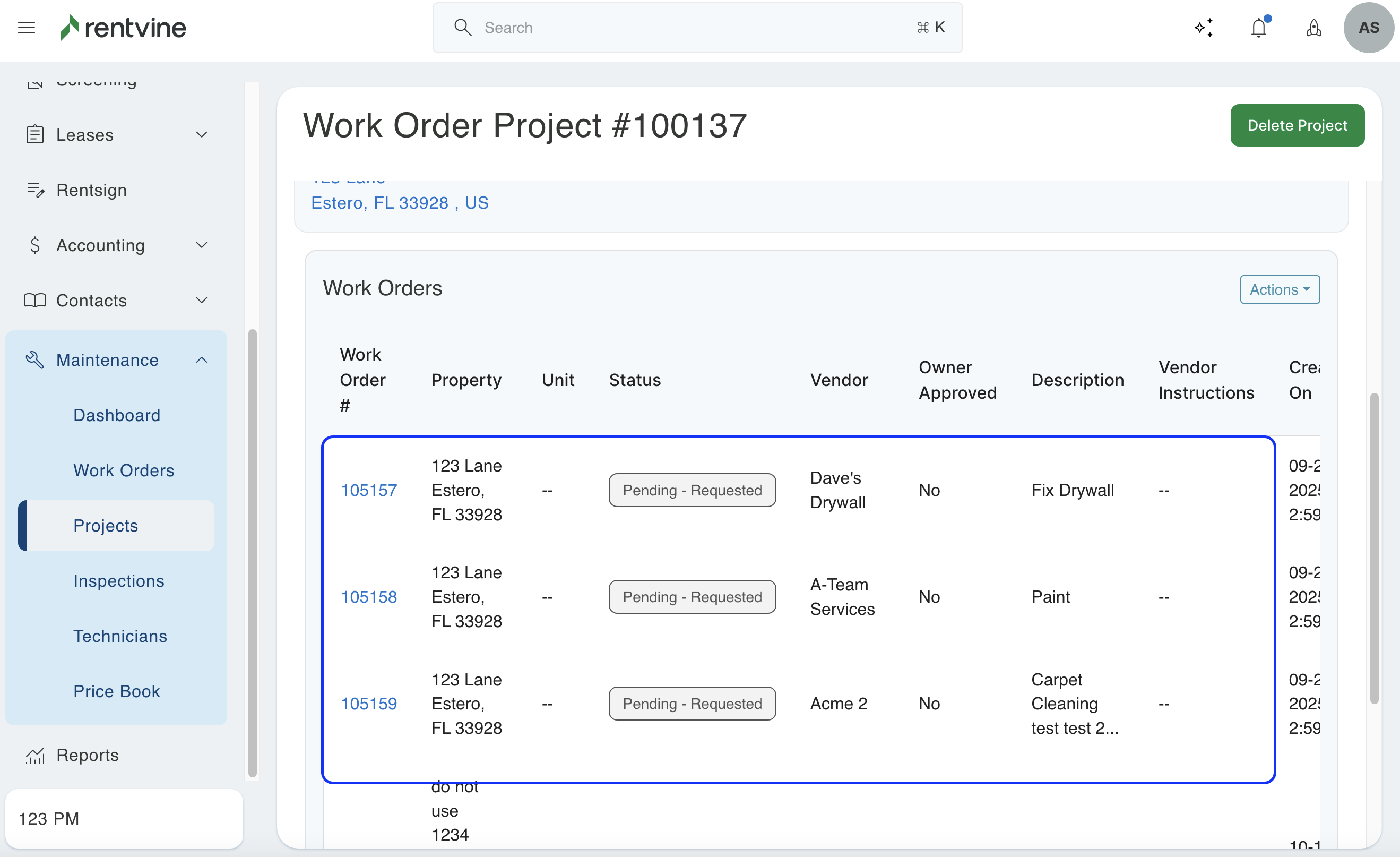Click the sidebar vertical scrollbar
1400x857 pixels.
click(252, 551)
